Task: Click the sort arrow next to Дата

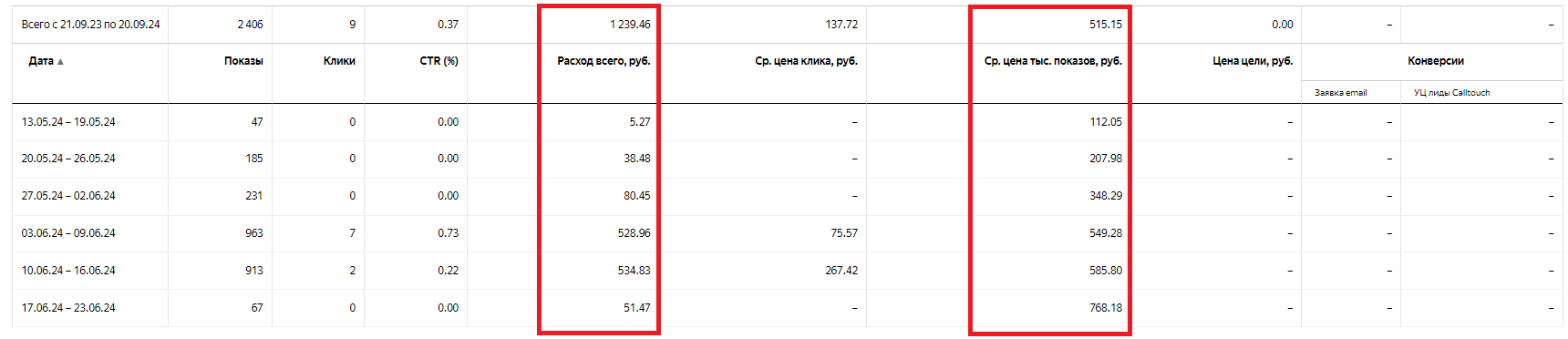Action: 60,62
